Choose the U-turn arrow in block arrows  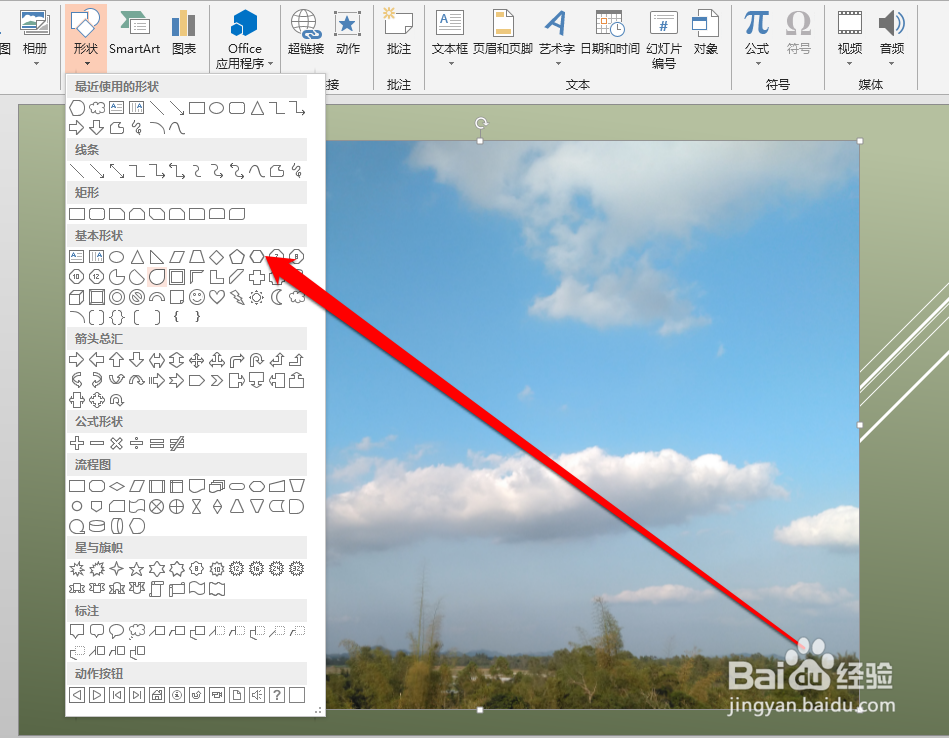click(257, 361)
